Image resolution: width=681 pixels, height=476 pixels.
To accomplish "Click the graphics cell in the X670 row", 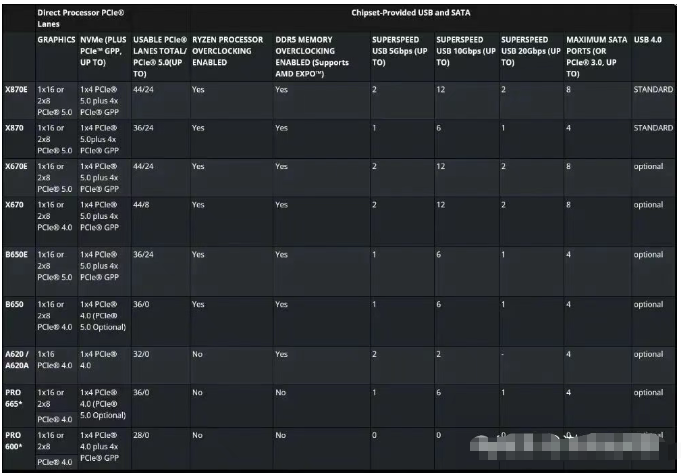I will (55, 216).
